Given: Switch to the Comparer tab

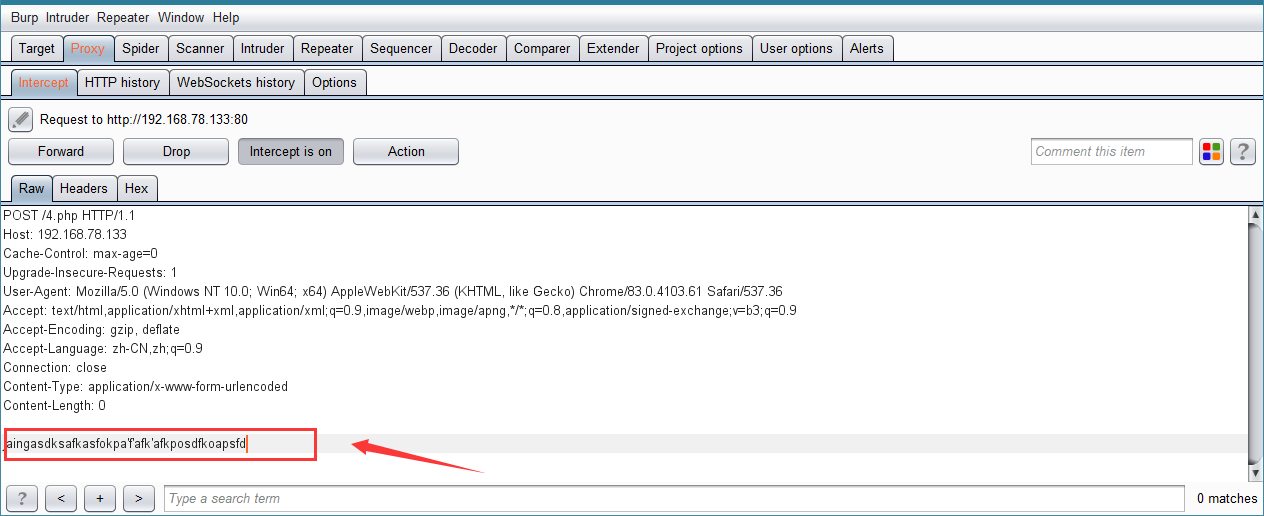Looking at the screenshot, I should pos(542,48).
